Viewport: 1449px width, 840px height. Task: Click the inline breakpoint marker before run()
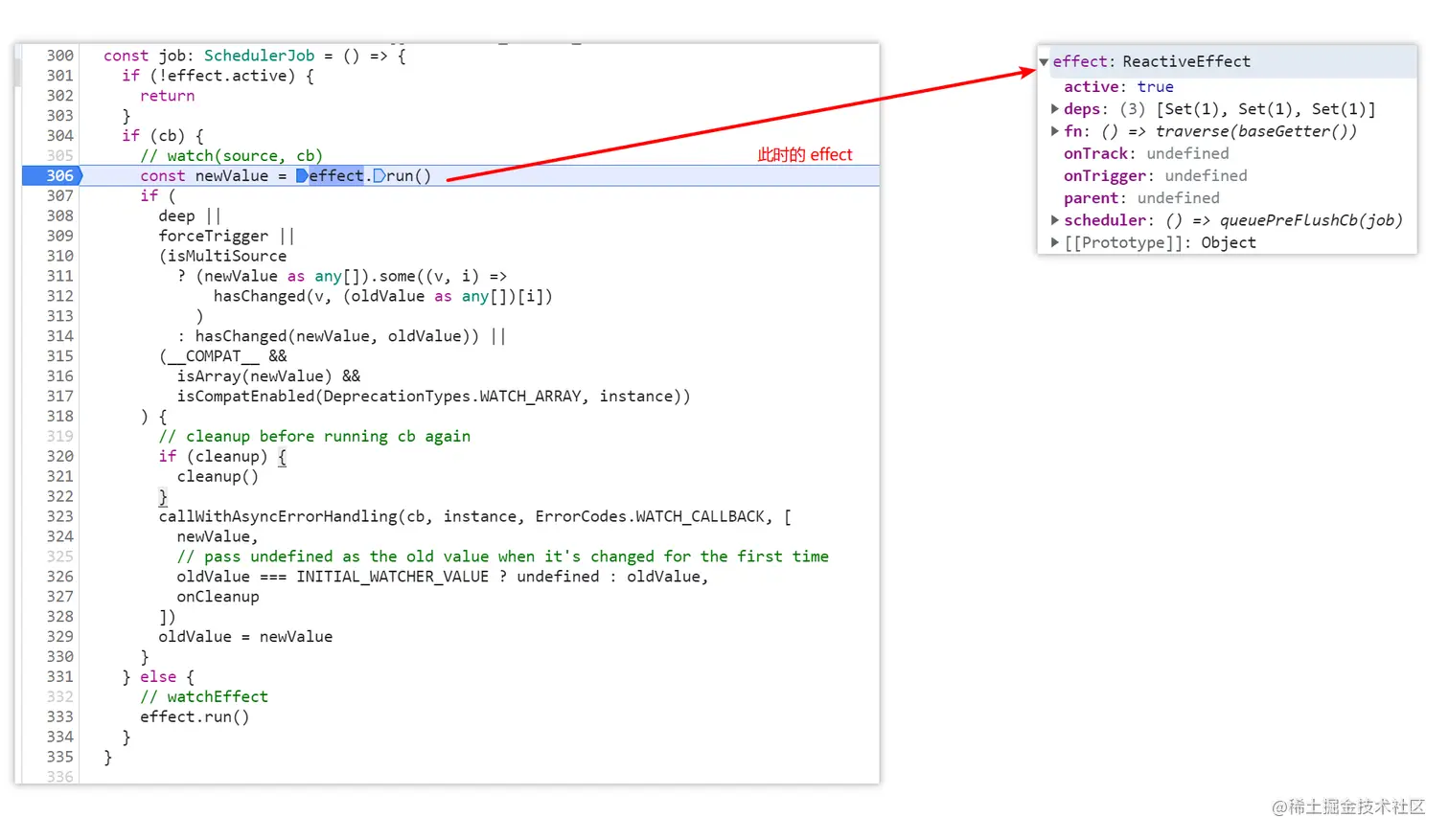coord(379,175)
